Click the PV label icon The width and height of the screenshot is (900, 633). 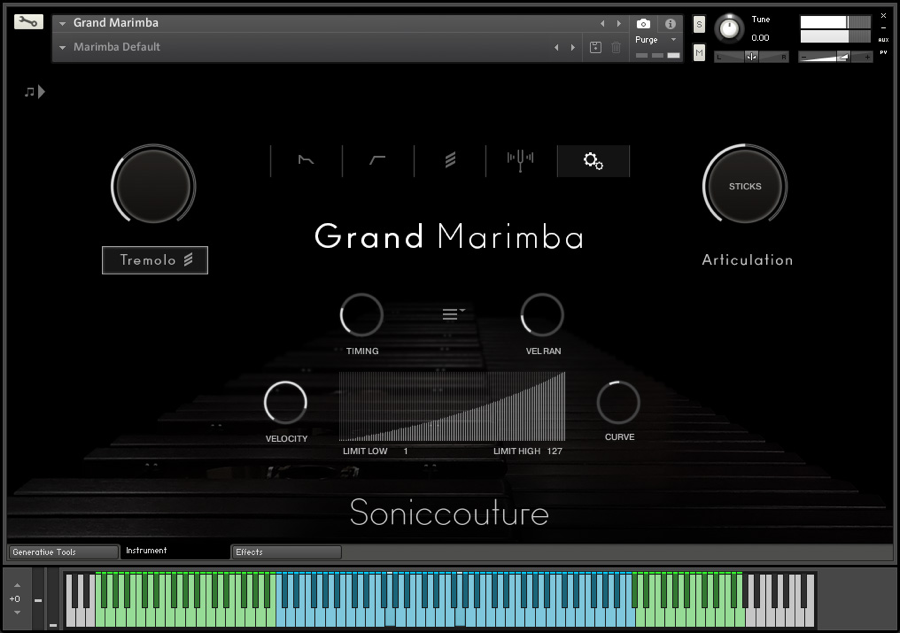(x=883, y=52)
